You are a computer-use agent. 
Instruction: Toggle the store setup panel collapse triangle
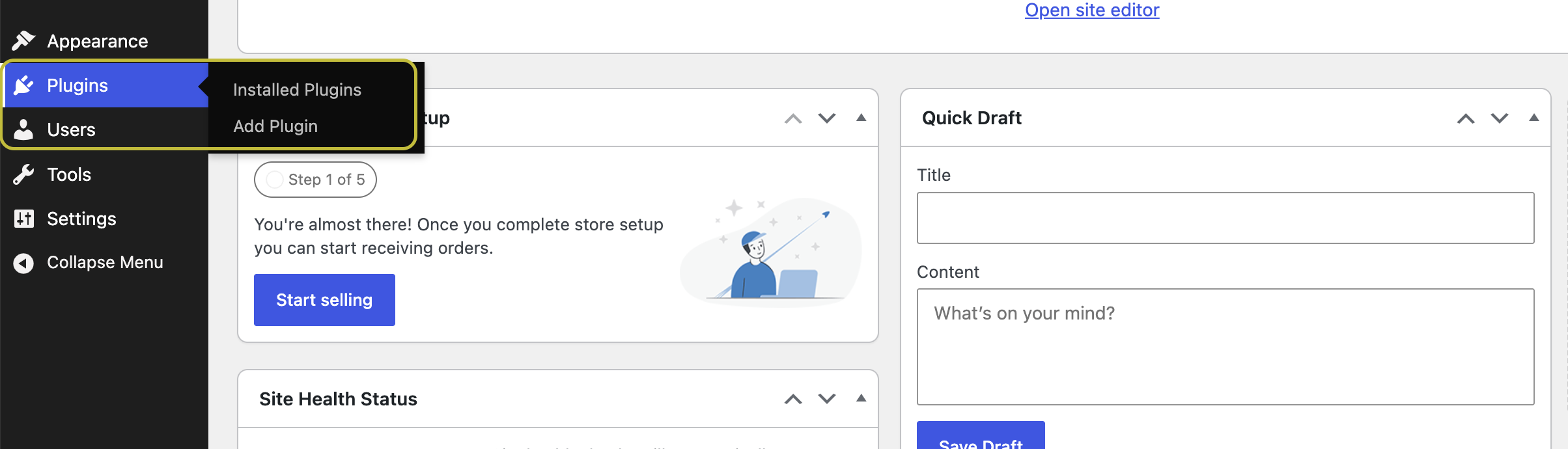click(x=861, y=118)
